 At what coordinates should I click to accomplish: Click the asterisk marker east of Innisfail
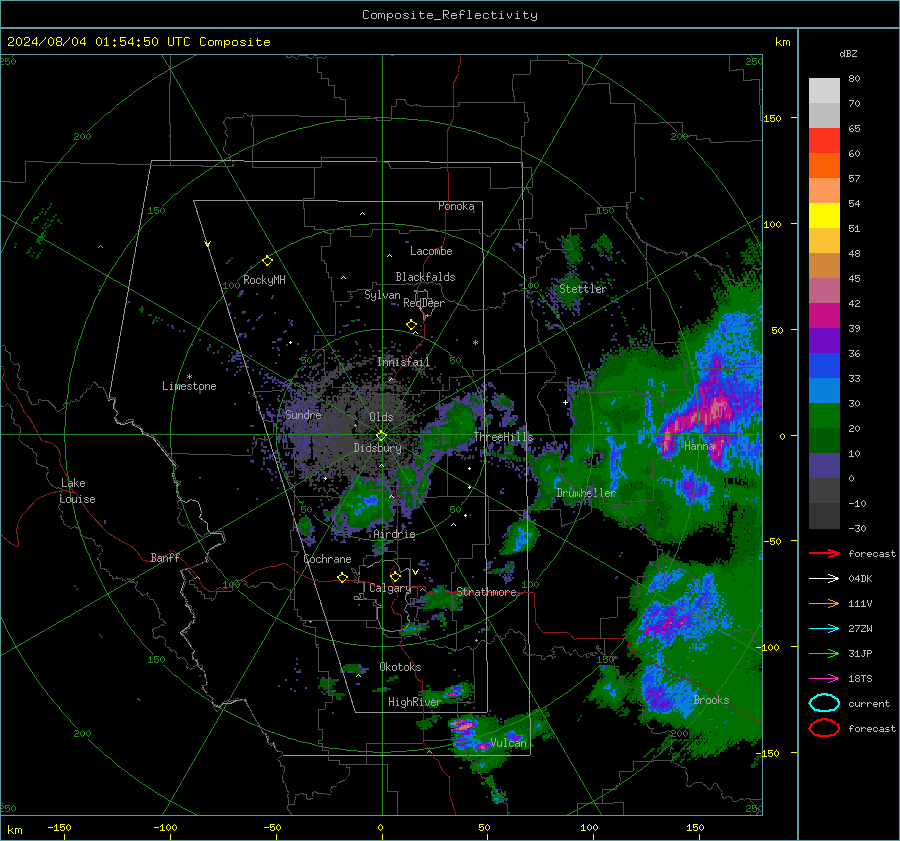click(x=475, y=343)
